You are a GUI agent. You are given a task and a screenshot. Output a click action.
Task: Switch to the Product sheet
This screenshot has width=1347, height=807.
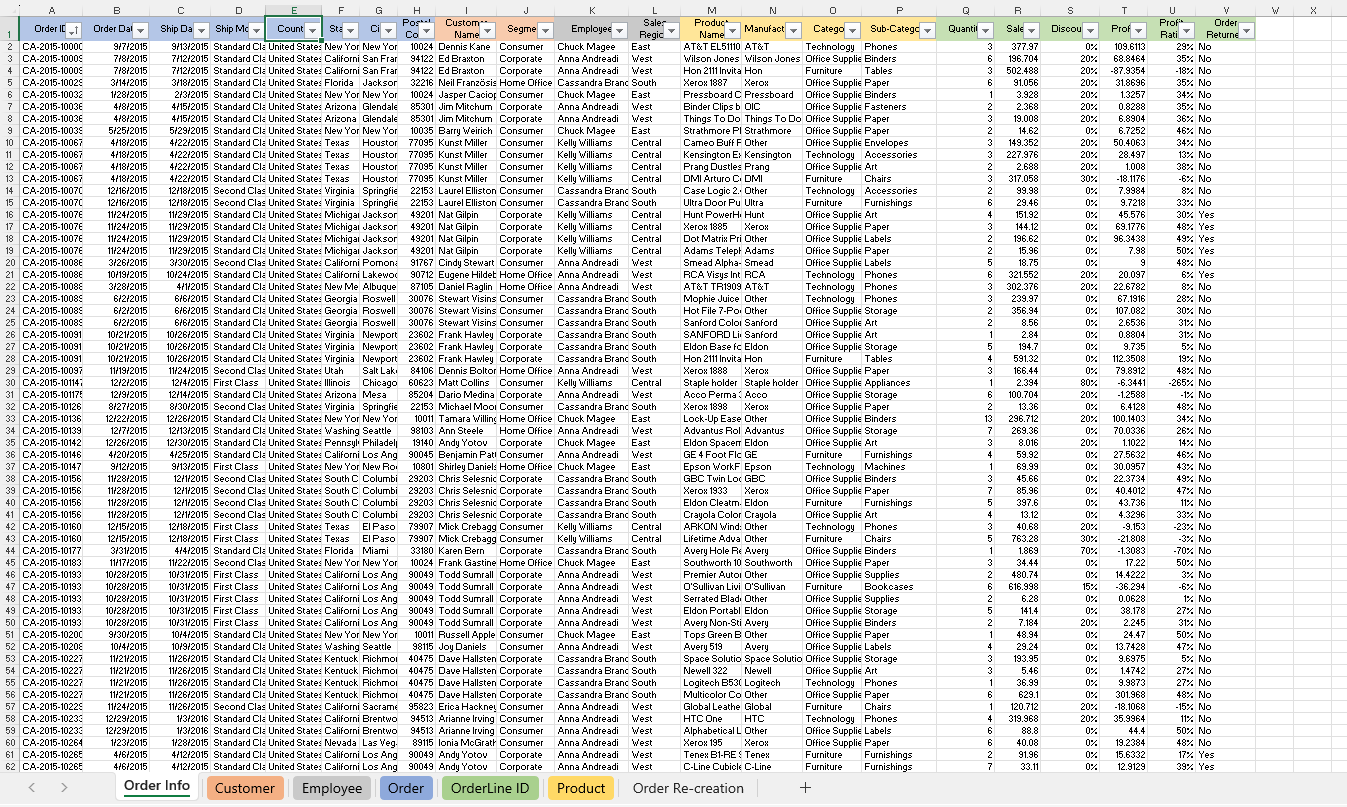(x=581, y=788)
